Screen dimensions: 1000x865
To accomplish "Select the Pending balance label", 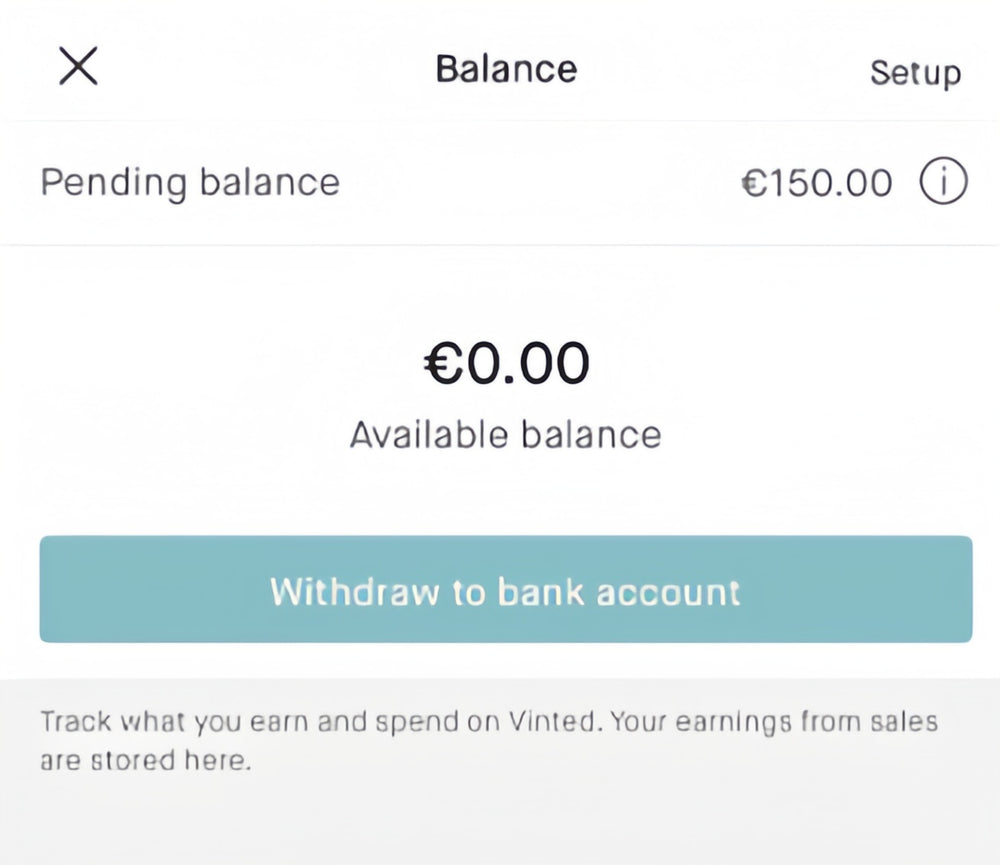I will coord(190,183).
